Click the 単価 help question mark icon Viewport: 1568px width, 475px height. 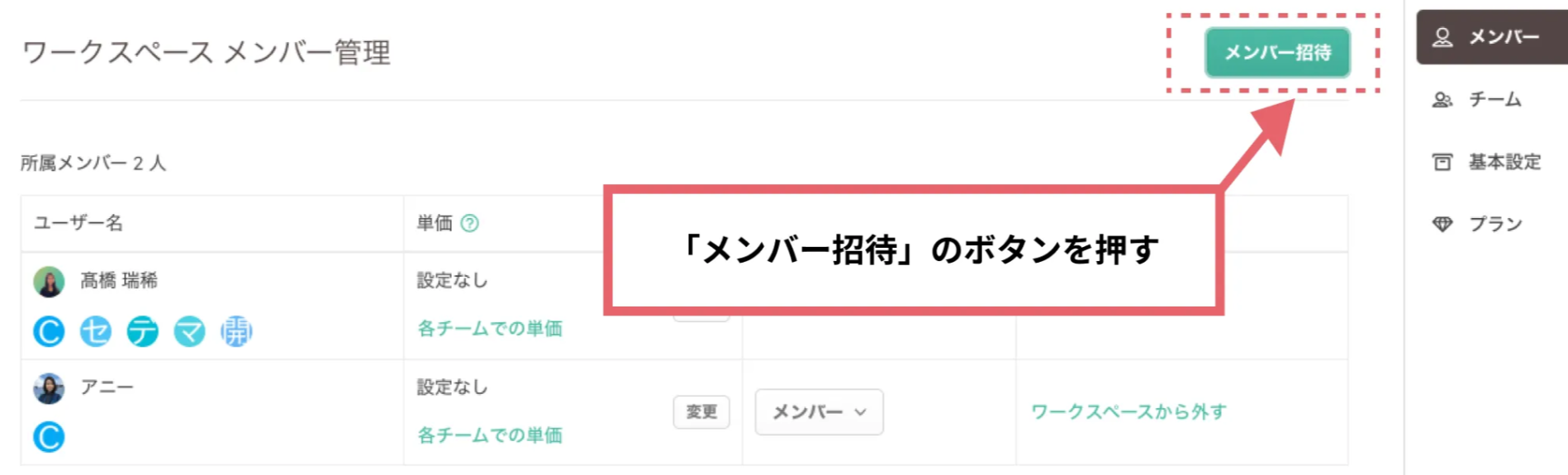point(469,223)
